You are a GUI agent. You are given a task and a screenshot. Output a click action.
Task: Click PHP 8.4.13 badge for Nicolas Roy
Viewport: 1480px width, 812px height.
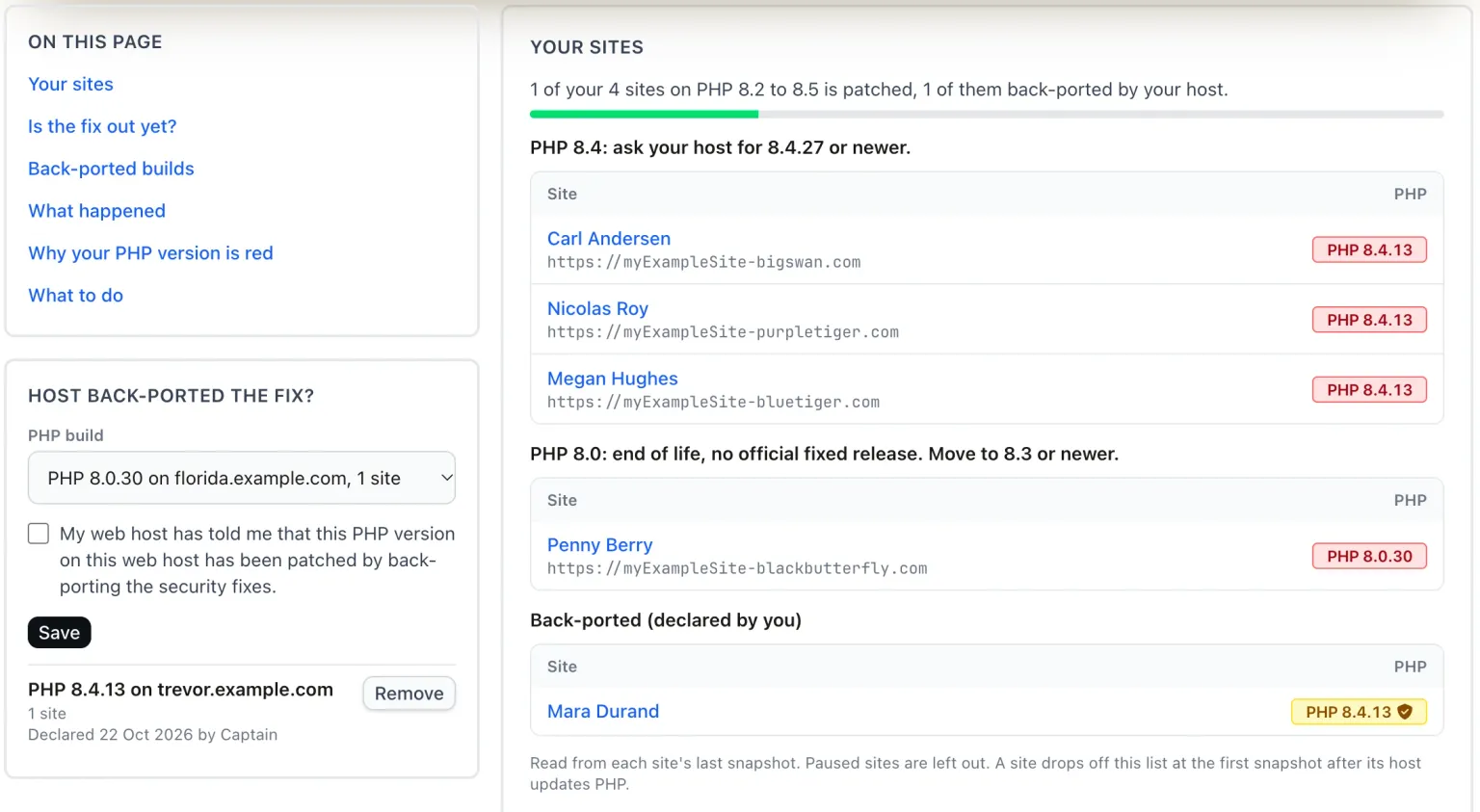click(1369, 320)
